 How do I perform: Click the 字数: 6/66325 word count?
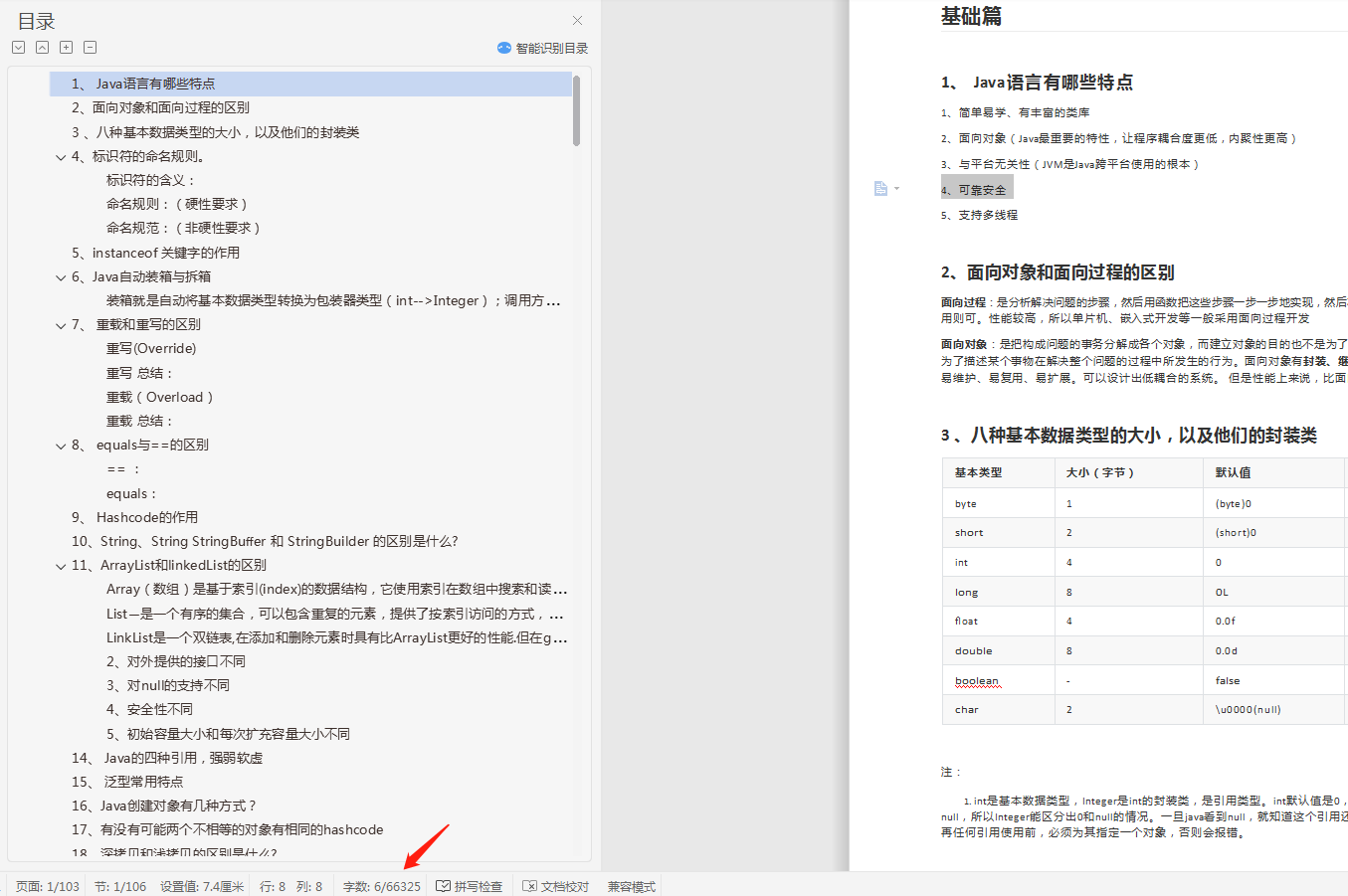382,886
